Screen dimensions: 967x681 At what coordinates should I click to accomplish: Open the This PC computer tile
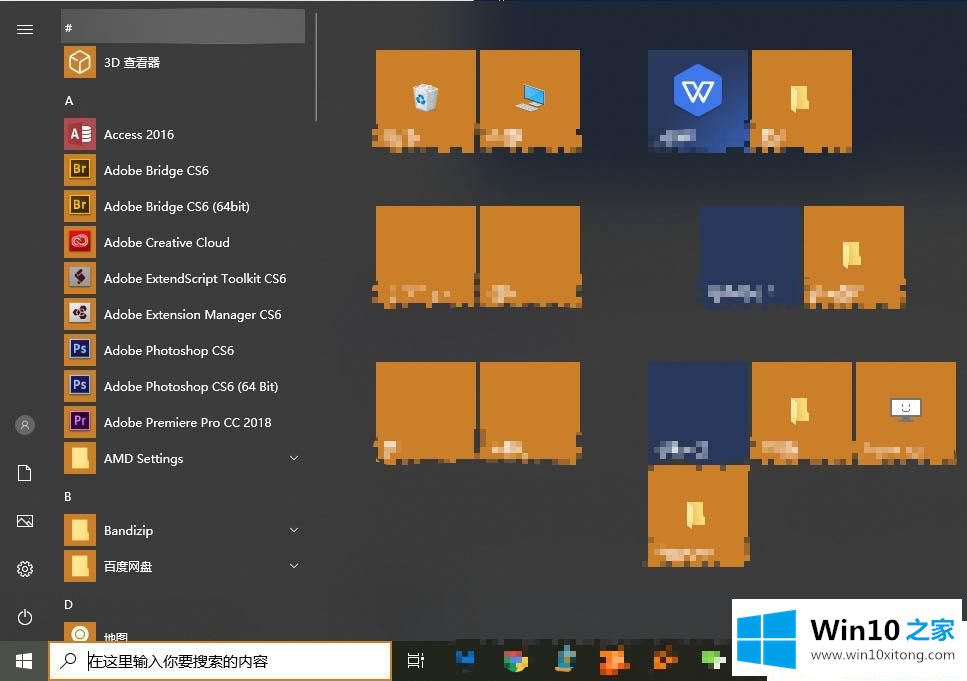click(x=530, y=101)
